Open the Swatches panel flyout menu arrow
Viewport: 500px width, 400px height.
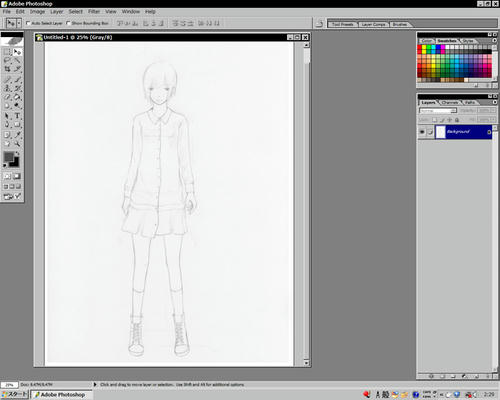click(495, 40)
